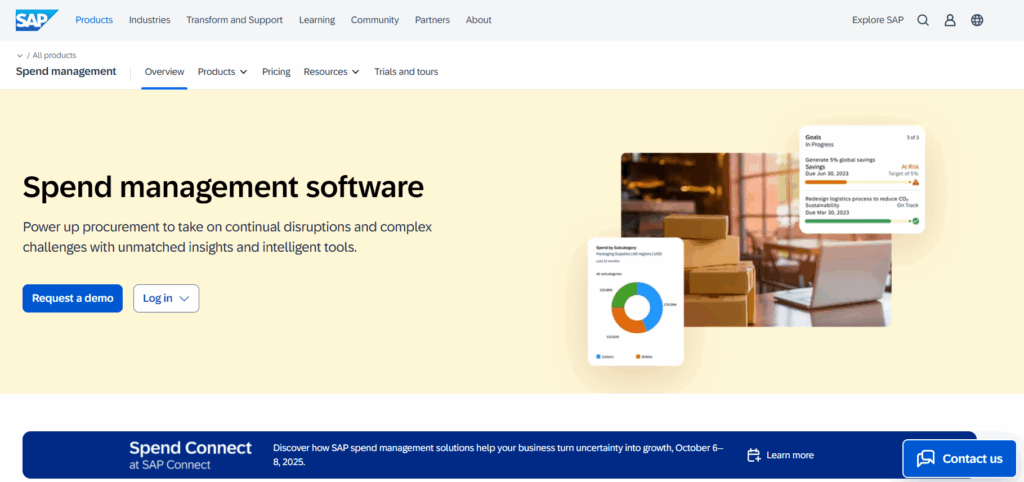Click the chat bubble icon on Contact us
The width and height of the screenshot is (1024, 482).
tap(925, 458)
